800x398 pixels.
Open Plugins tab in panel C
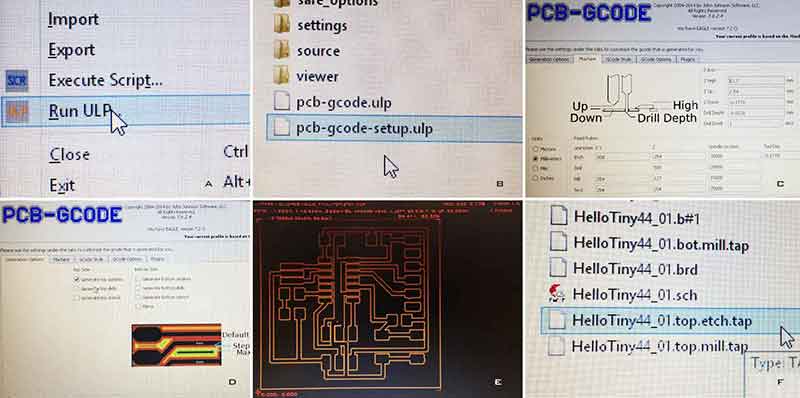click(687, 60)
